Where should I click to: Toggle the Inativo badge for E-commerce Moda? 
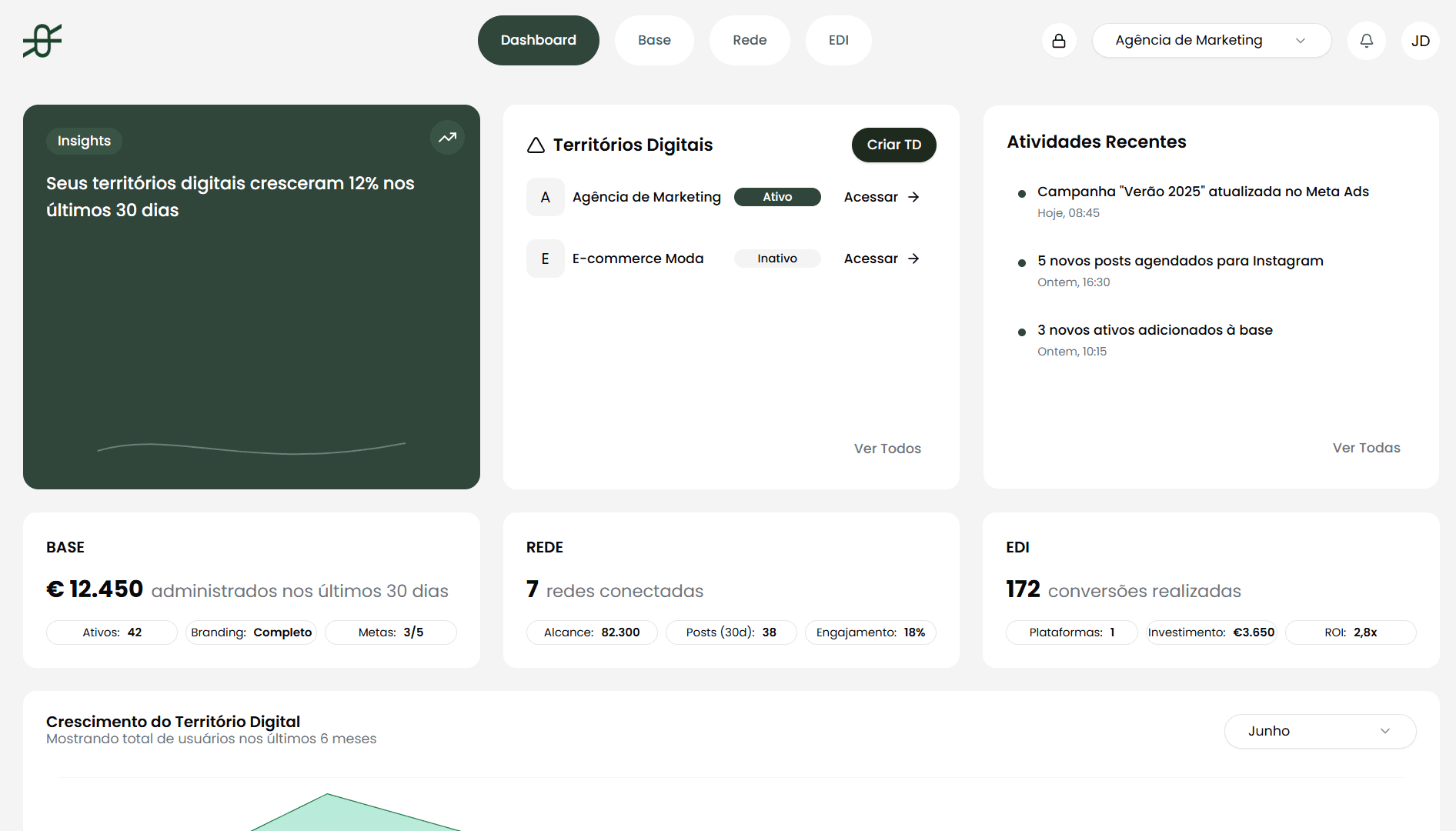click(777, 259)
